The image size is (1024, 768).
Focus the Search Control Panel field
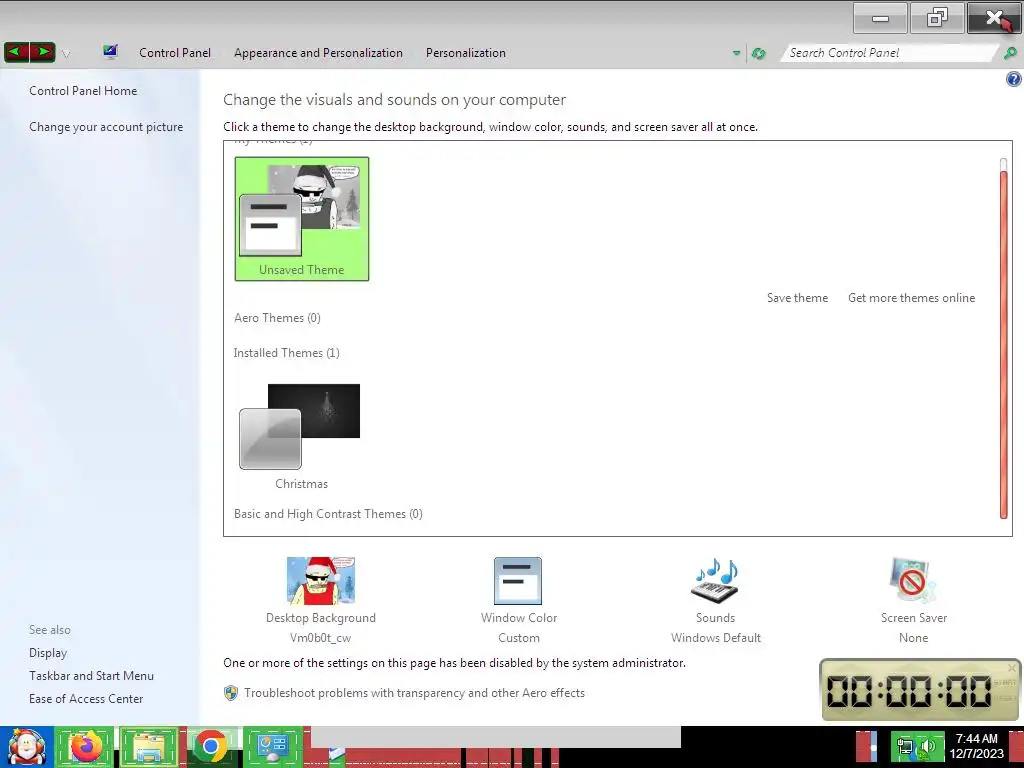[888, 53]
